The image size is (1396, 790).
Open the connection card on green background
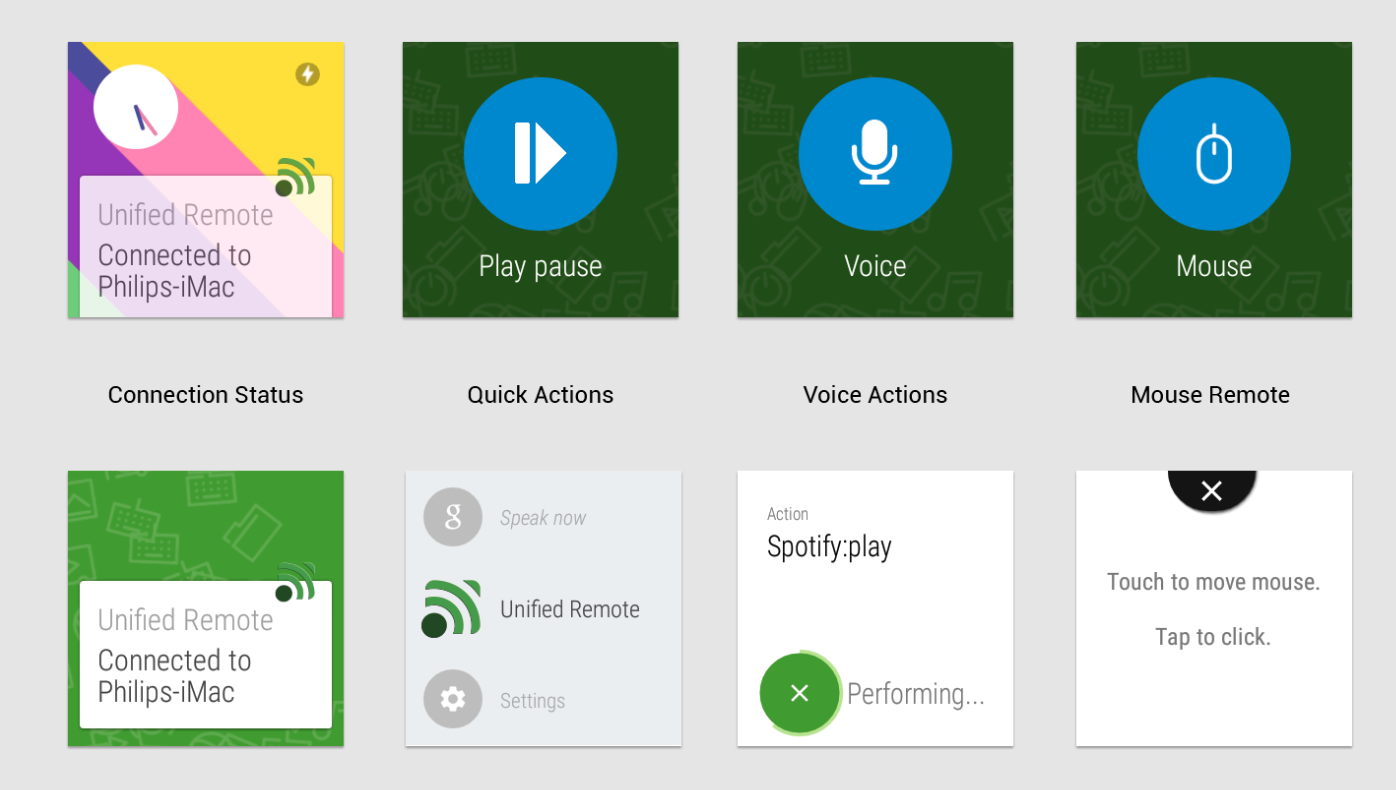(205, 655)
